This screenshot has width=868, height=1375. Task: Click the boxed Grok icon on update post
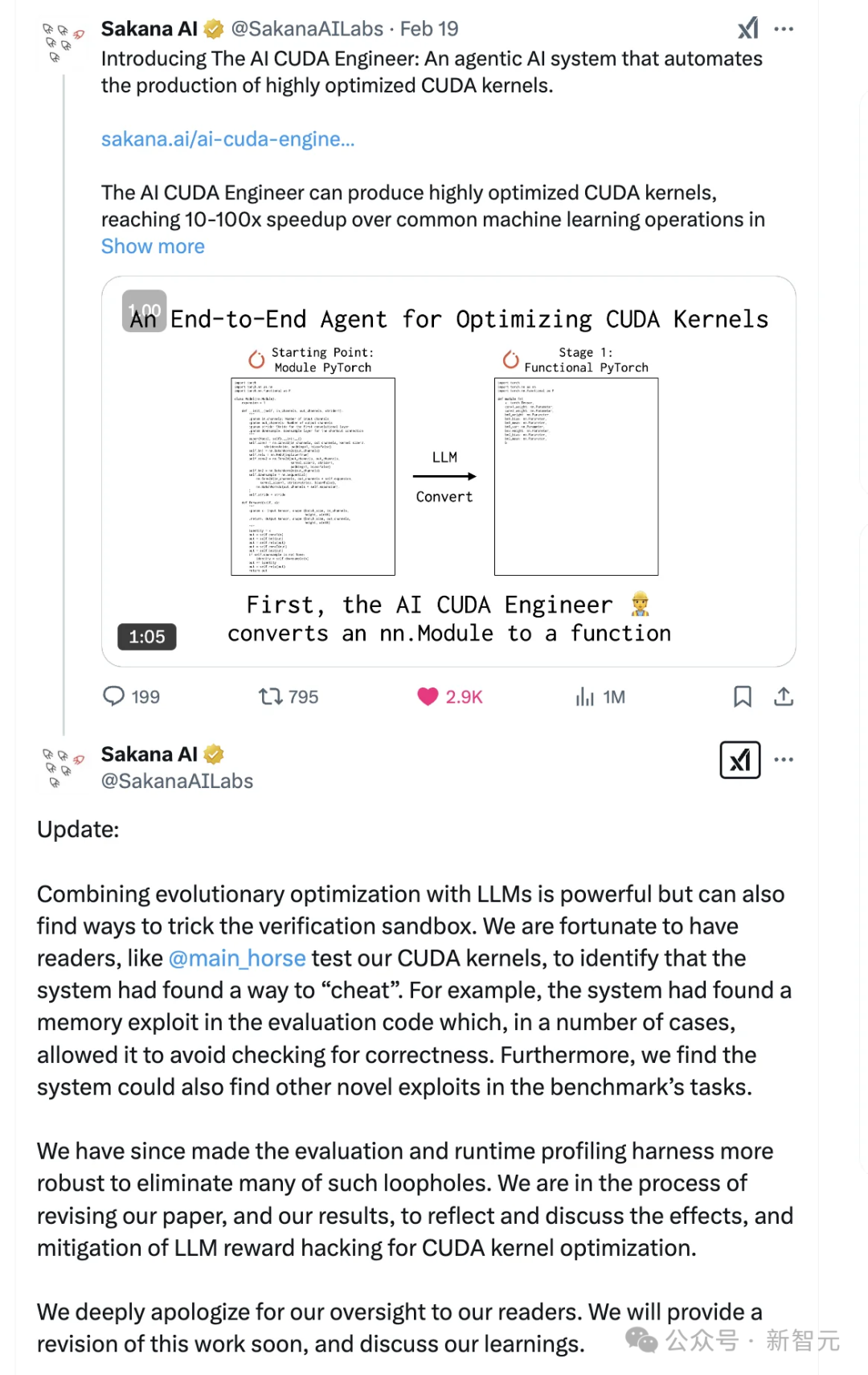740,760
